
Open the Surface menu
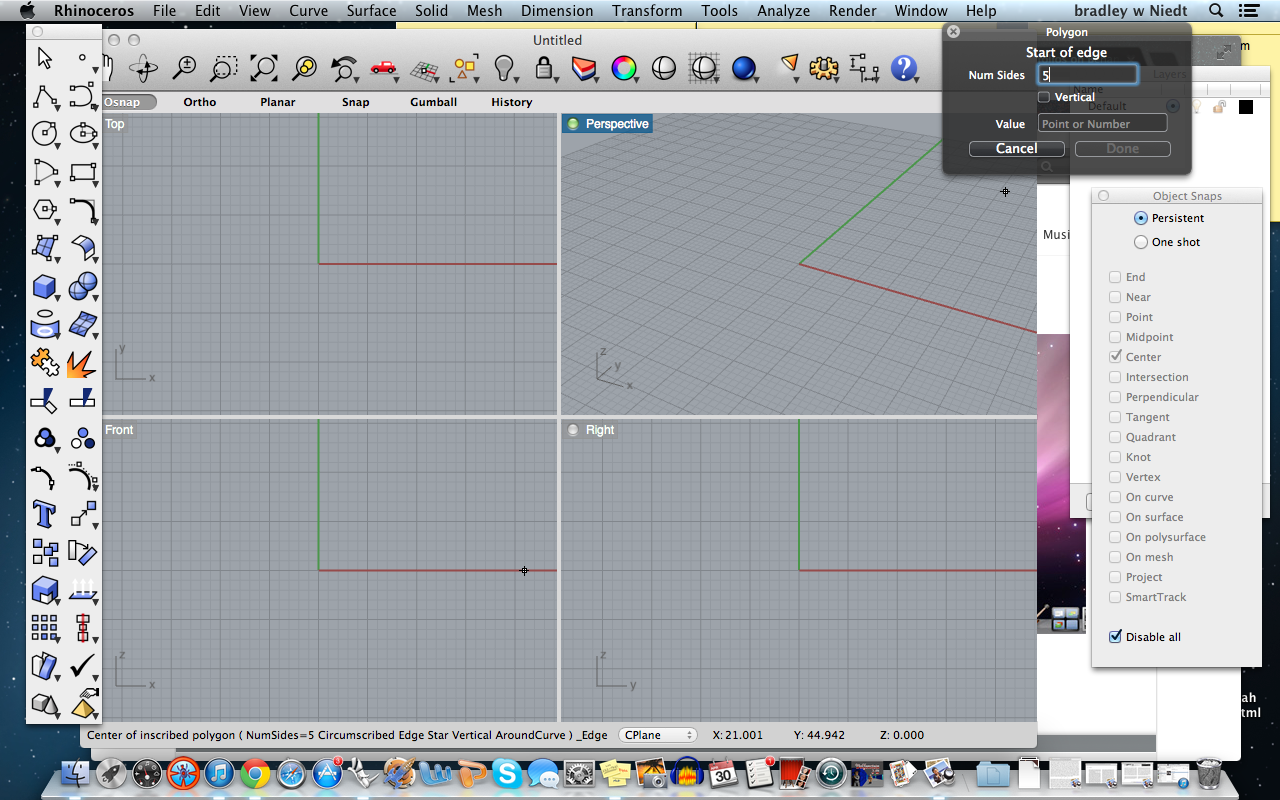[x=371, y=11]
